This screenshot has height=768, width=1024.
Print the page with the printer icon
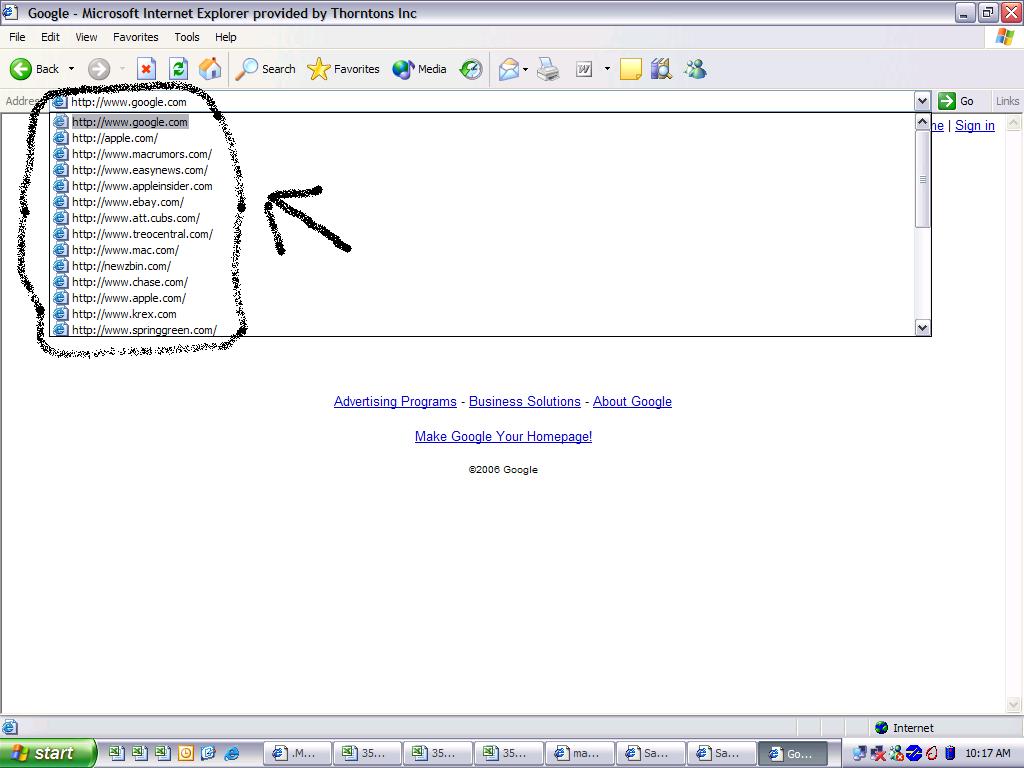point(548,69)
